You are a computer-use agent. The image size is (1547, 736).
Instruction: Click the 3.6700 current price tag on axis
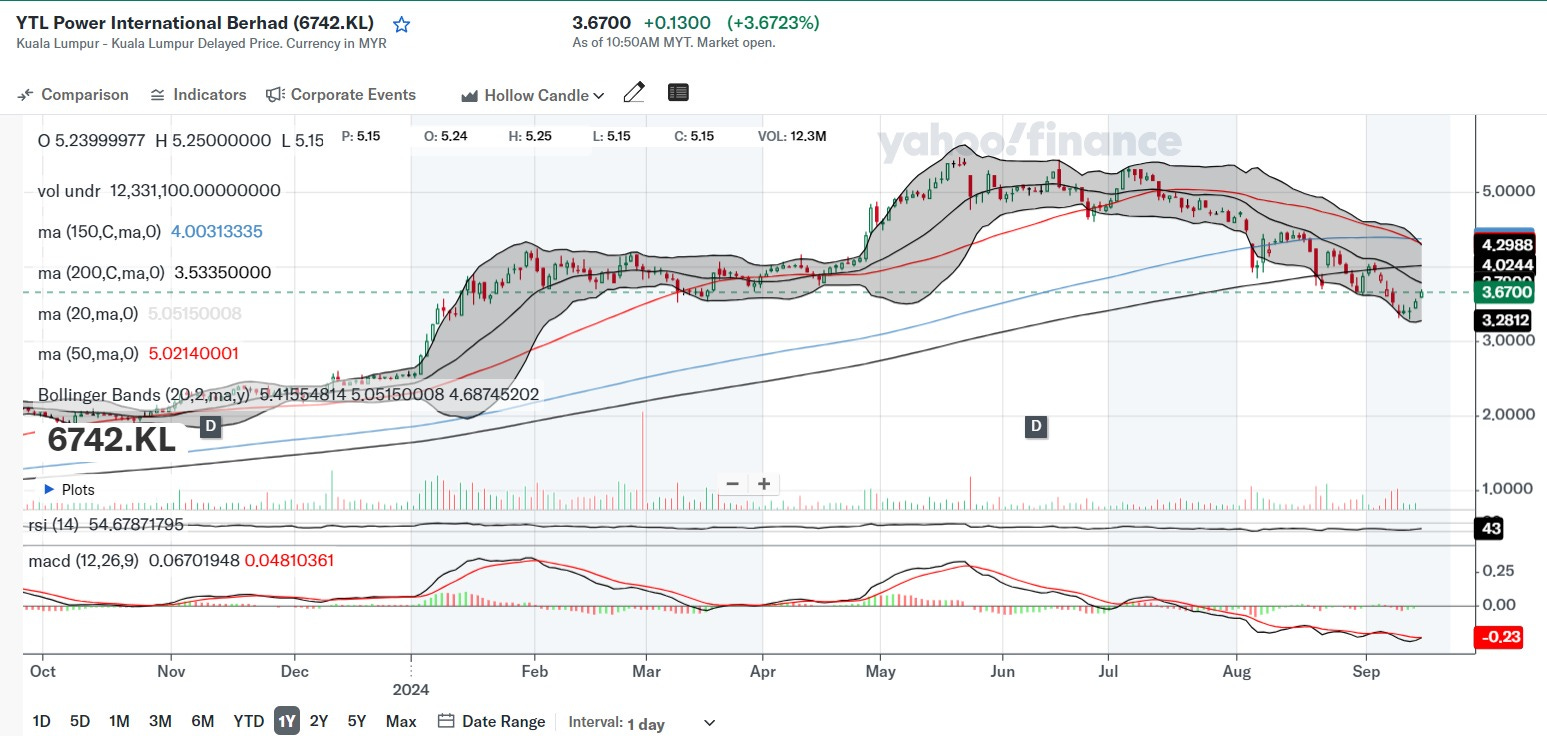1503,292
